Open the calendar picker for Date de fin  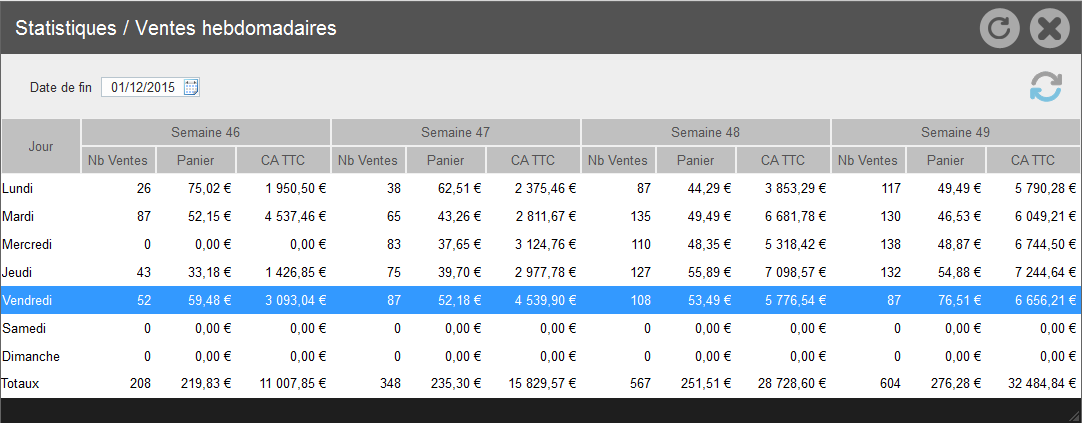point(191,87)
